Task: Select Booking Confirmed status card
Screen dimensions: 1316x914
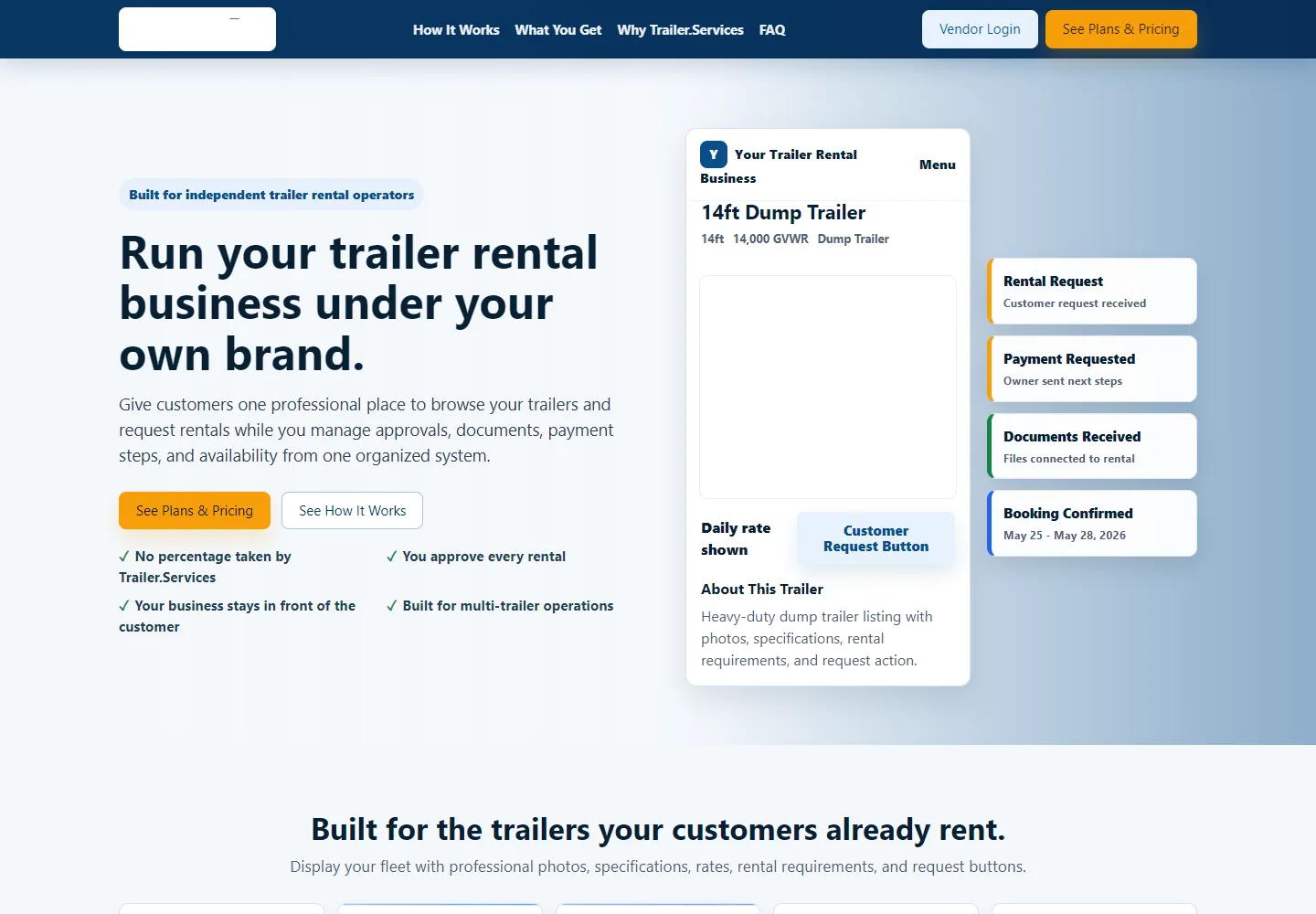Action: (x=1092, y=523)
